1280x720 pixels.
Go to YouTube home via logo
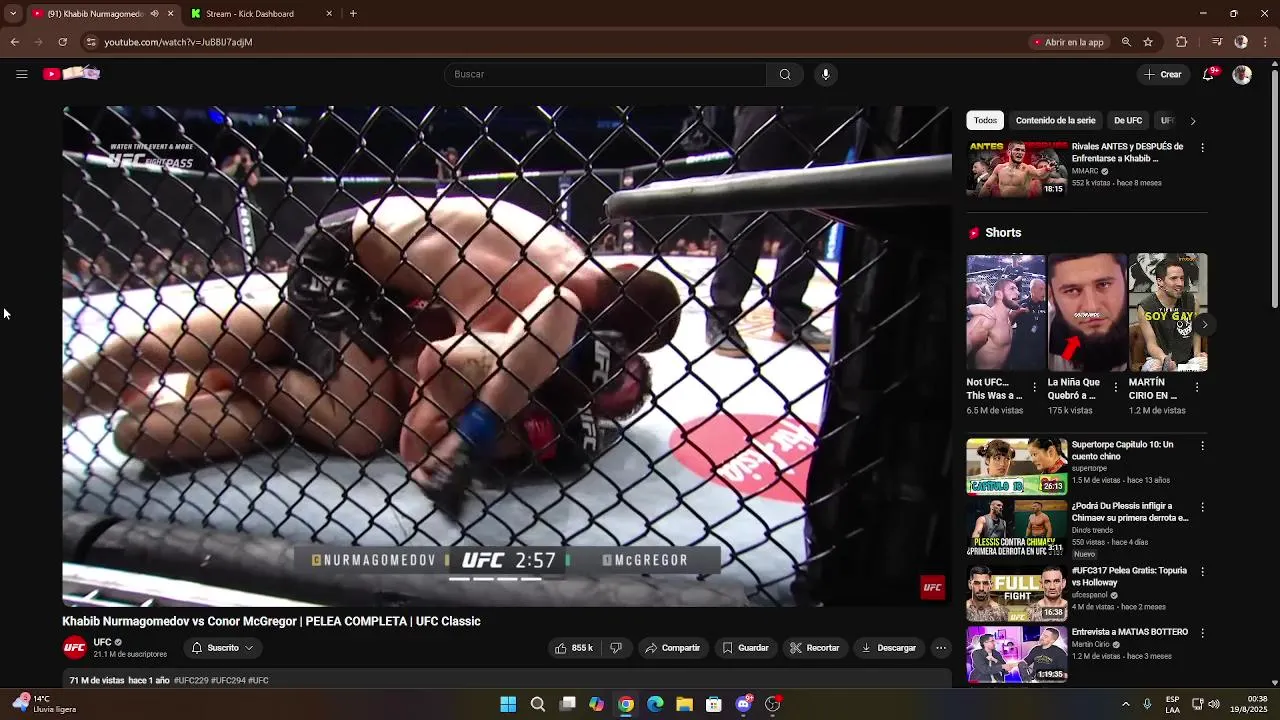coord(71,74)
